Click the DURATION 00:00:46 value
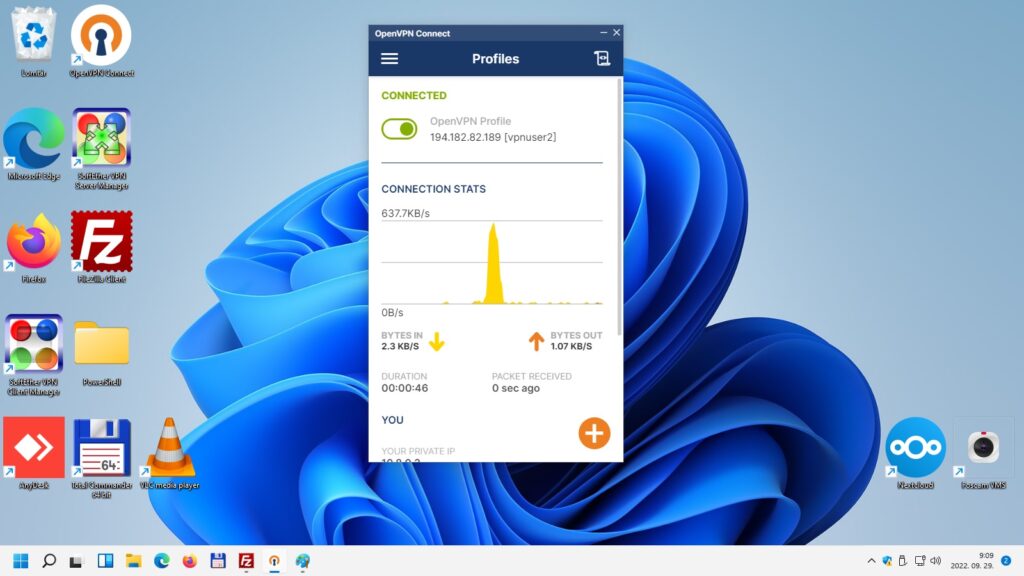The width and height of the screenshot is (1024, 576). (x=405, y=388)
